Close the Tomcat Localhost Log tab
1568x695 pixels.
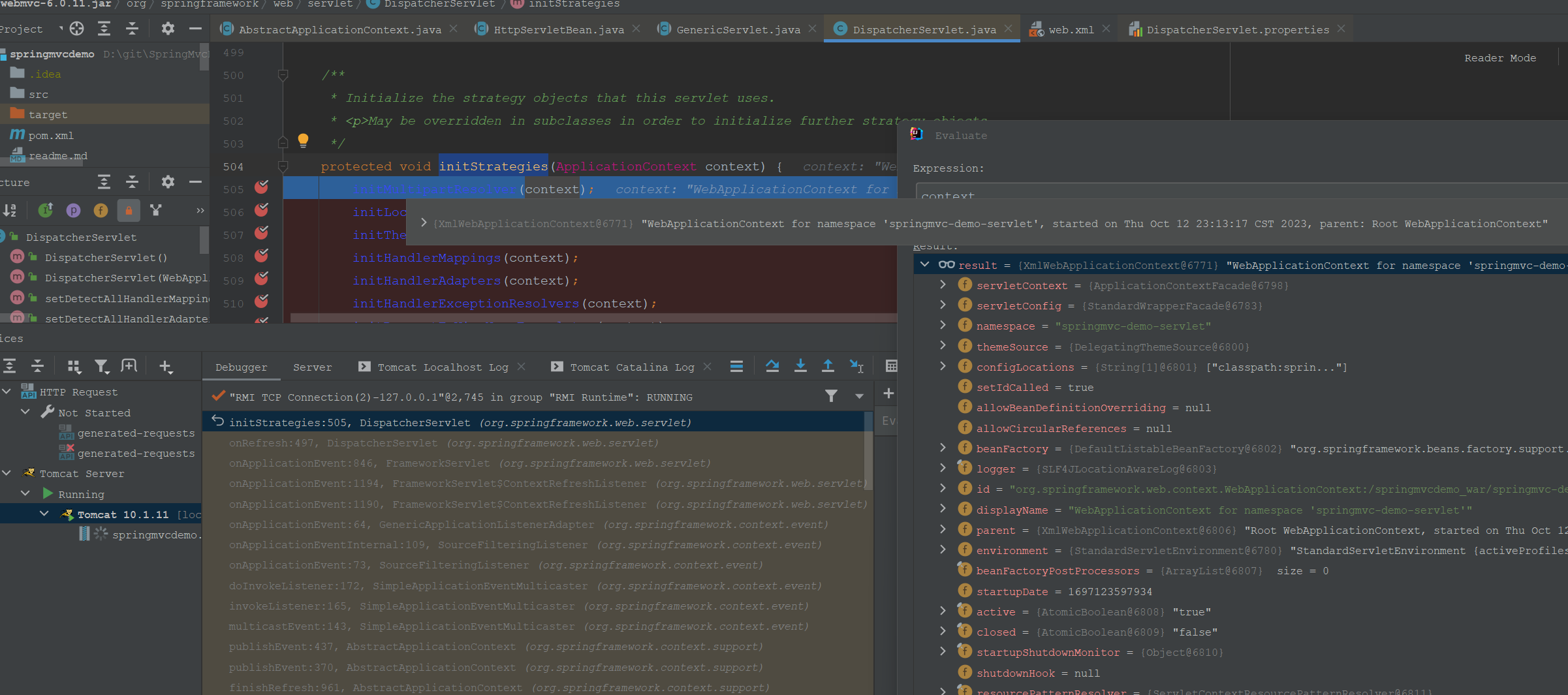pos(521,367)
